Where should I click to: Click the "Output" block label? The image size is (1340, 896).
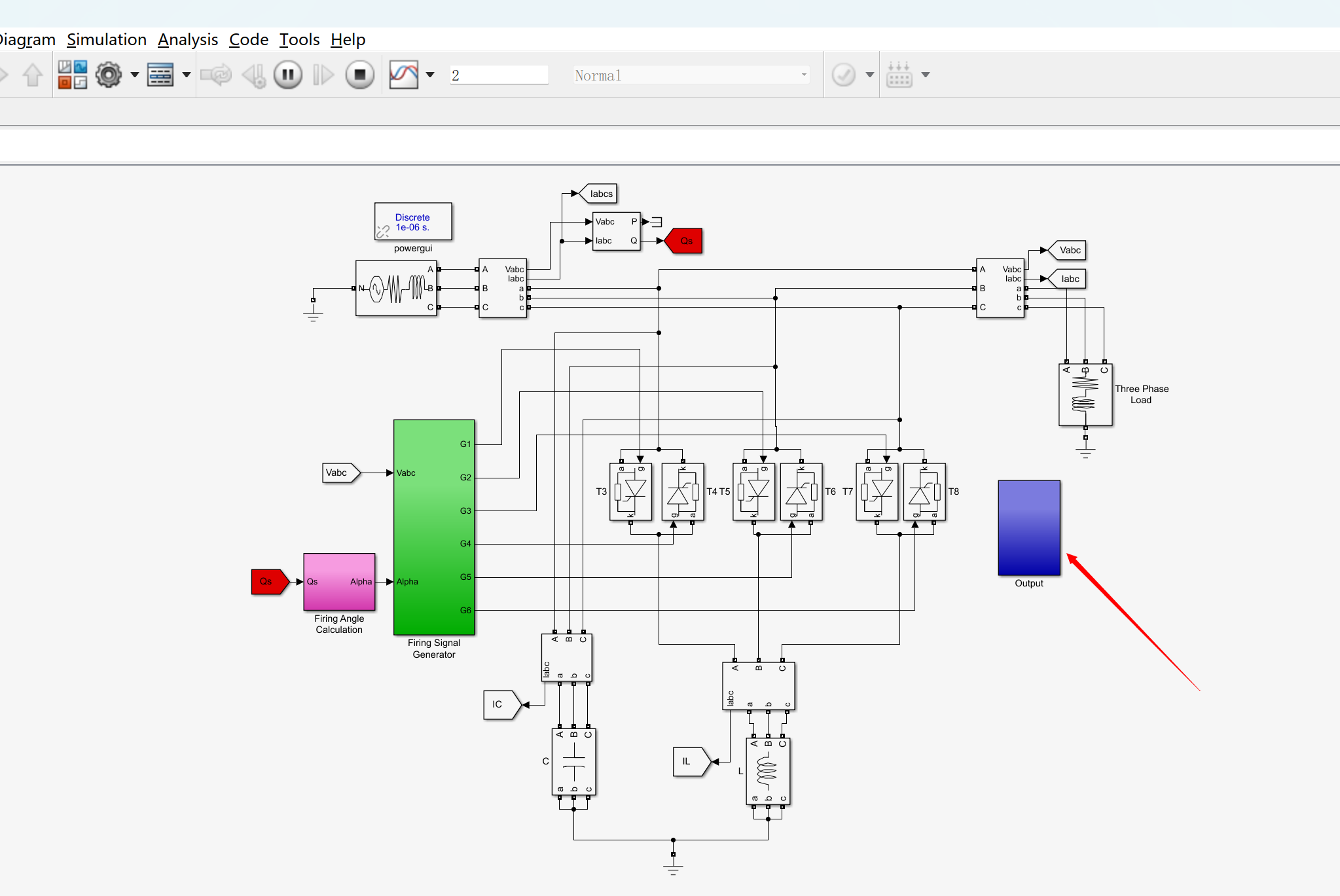[1029, 584]
